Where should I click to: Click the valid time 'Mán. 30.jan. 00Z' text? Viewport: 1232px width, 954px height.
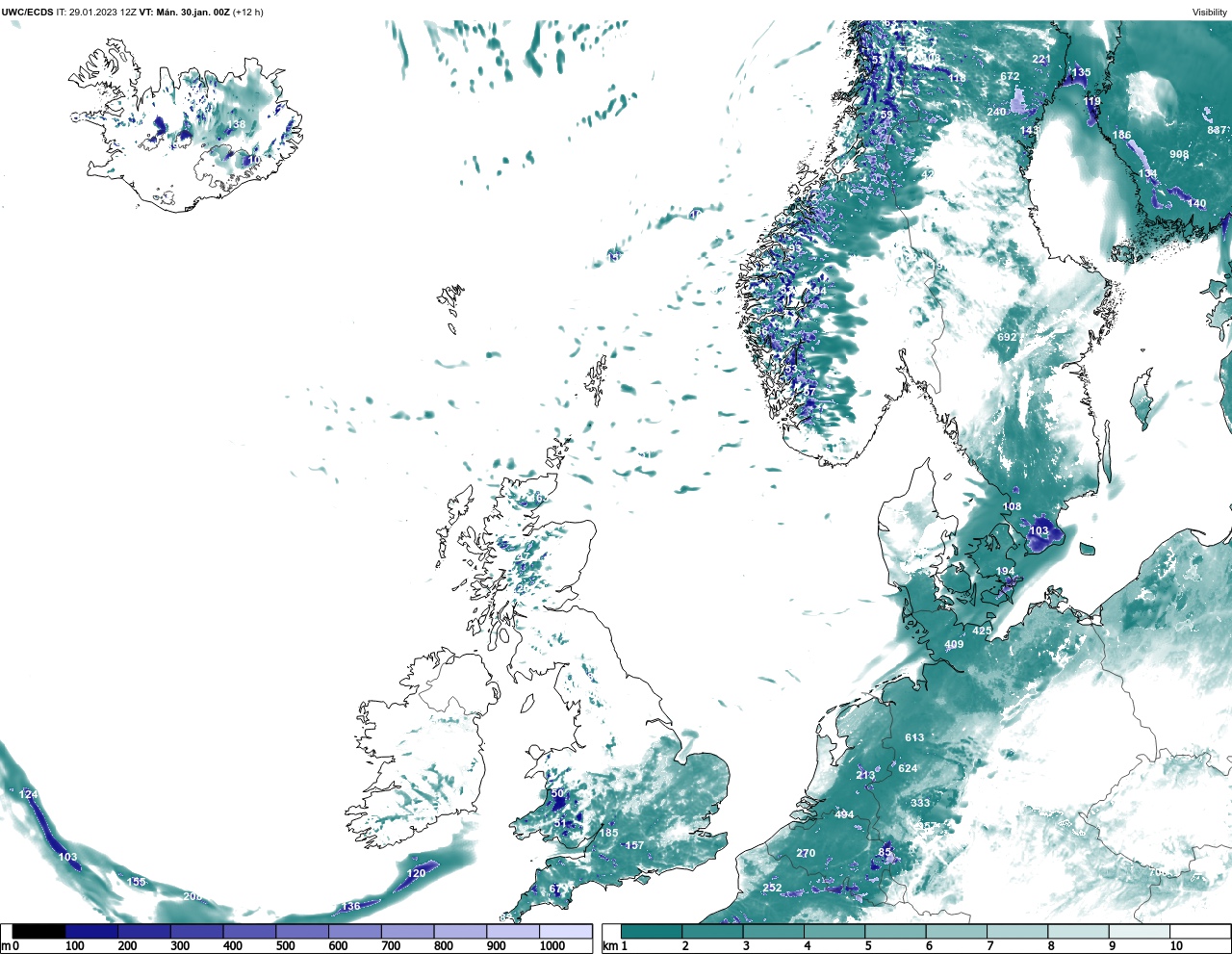coord(193,13)
